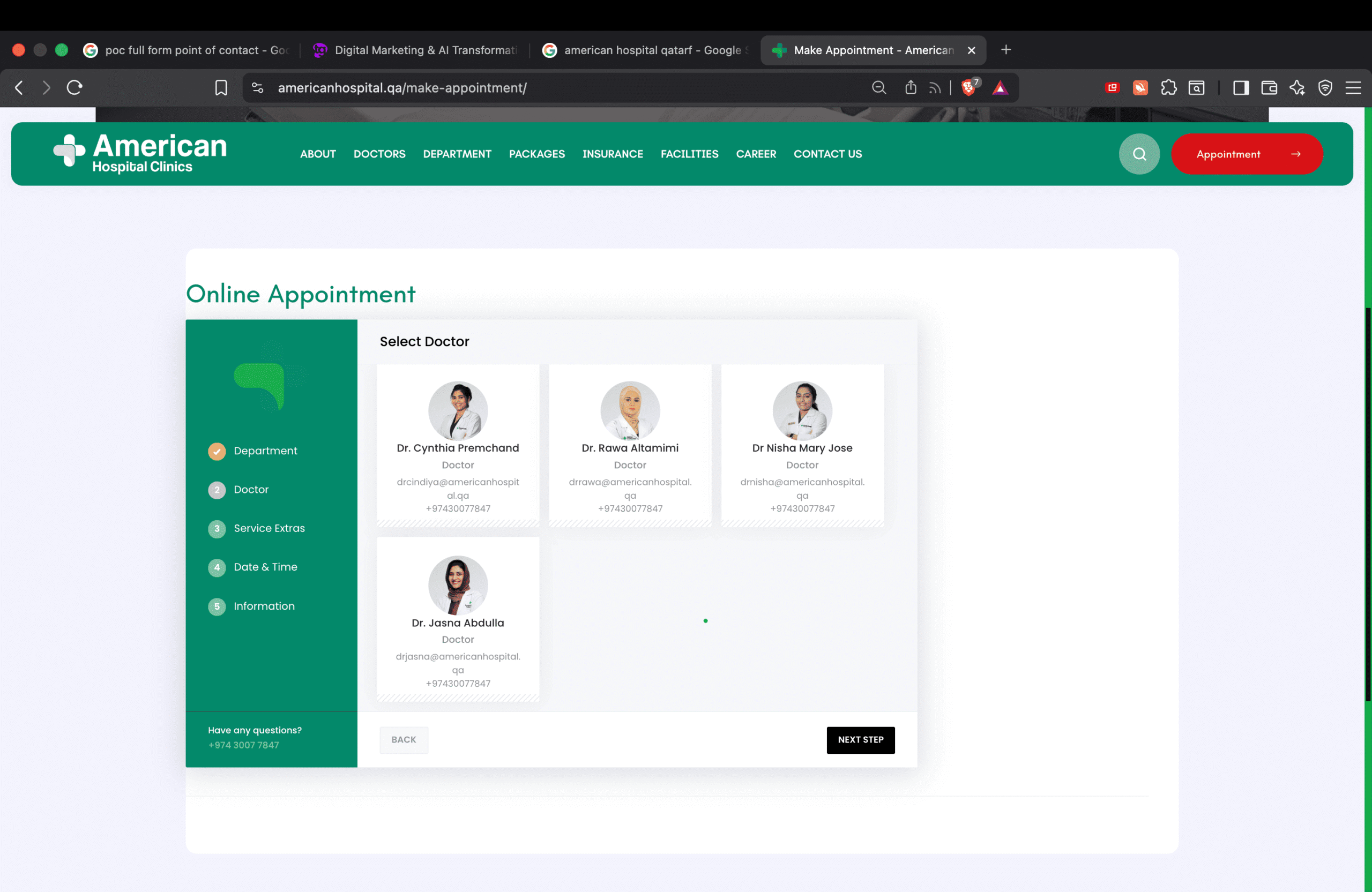Open the extensions puzzle icon
The image size is (1372, 892).
[x=1168, y=87]
